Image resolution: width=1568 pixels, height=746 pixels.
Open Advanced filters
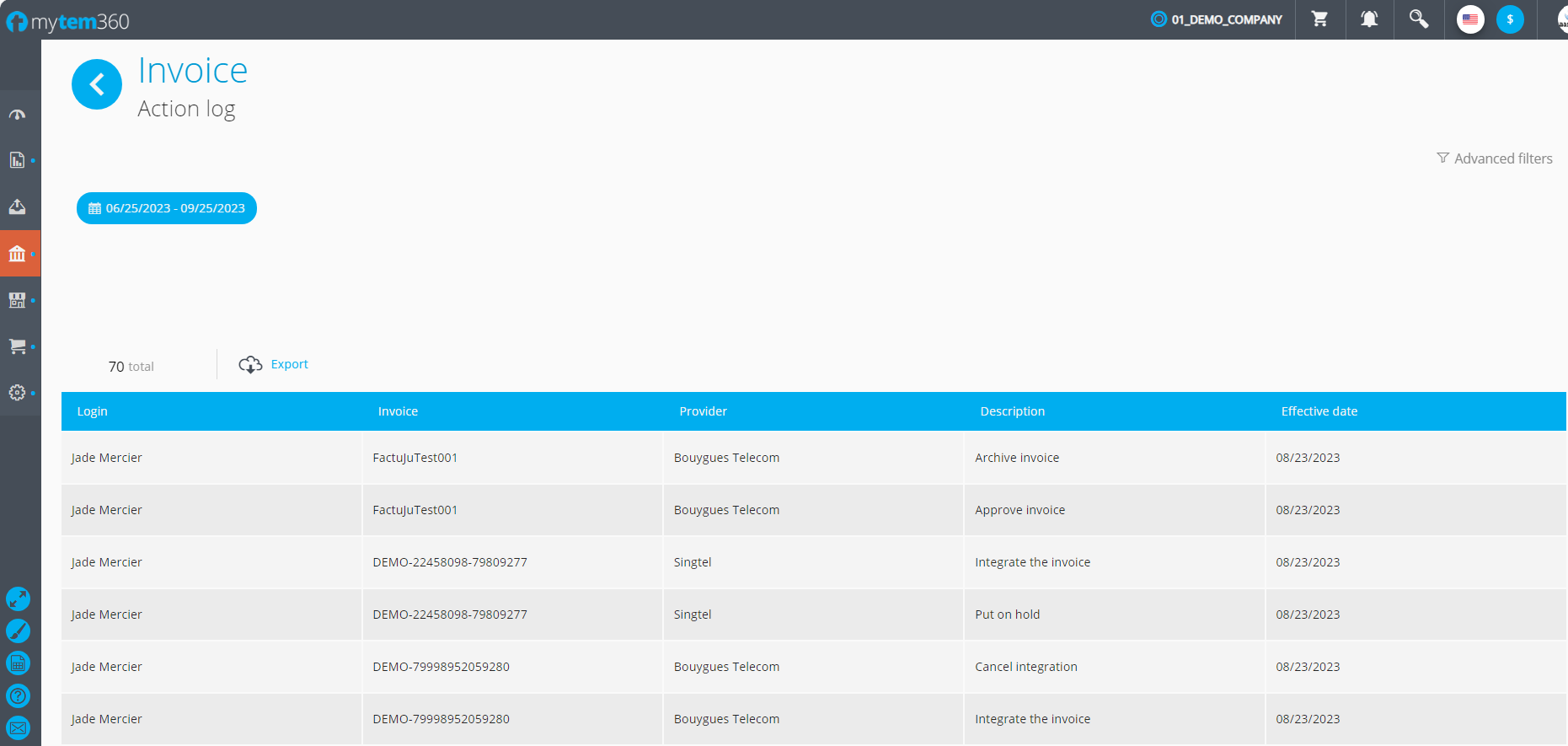tap(1495, 158)
